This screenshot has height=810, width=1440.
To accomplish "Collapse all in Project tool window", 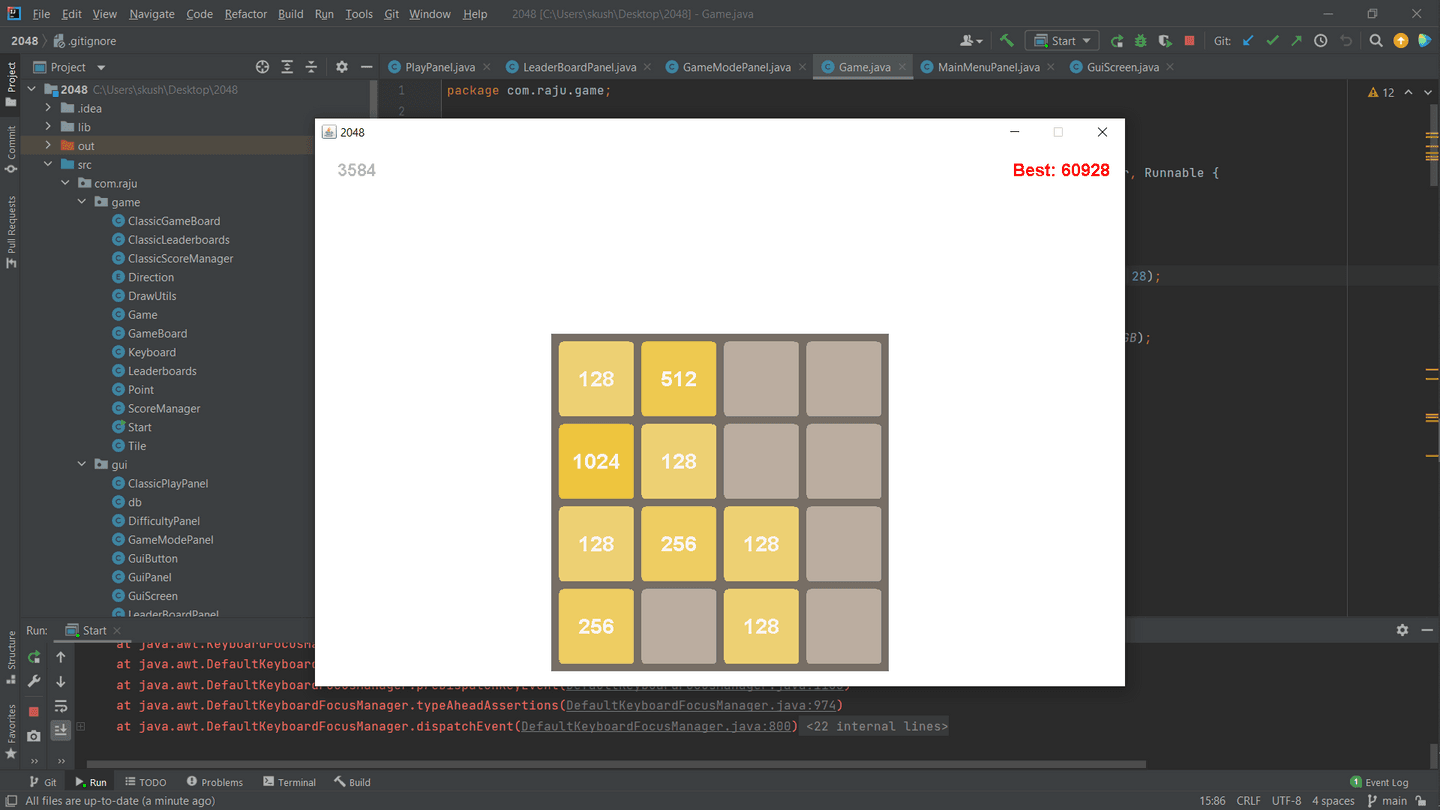I will pyautogui.click(x=311, y=67).
